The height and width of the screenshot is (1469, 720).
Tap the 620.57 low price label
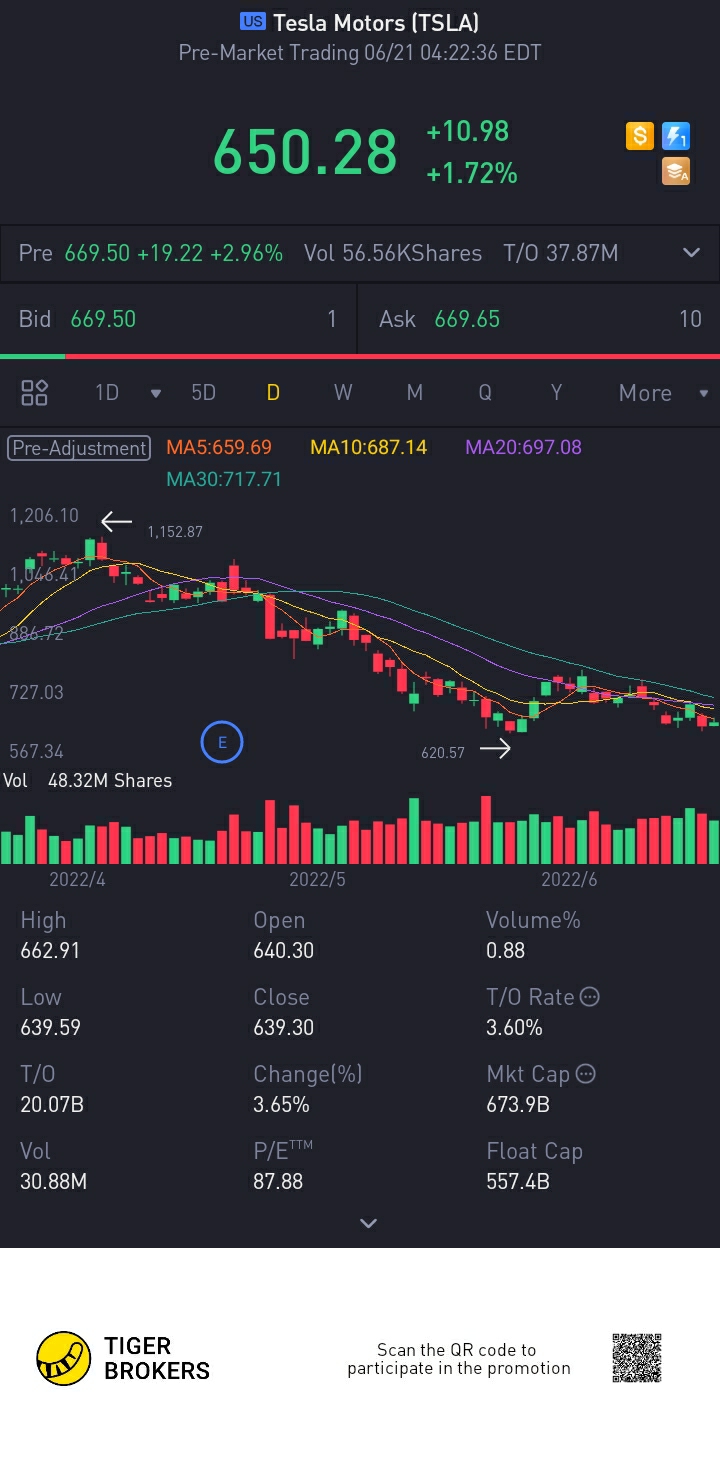pyautogui.click(x=443, y=752)
